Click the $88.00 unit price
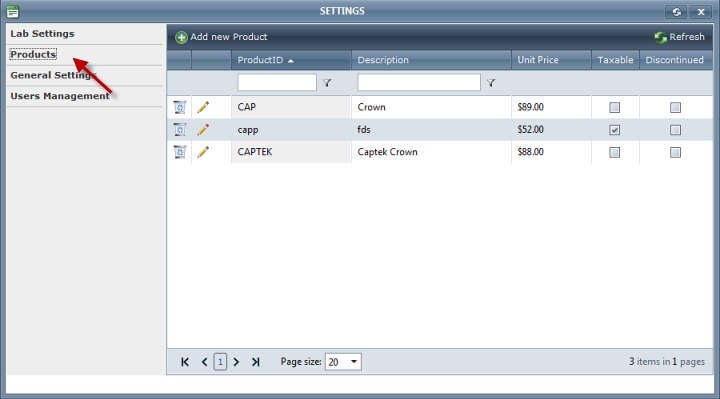Image resolution: width=720 pixels, height=399 pixels. coord(530,152)
